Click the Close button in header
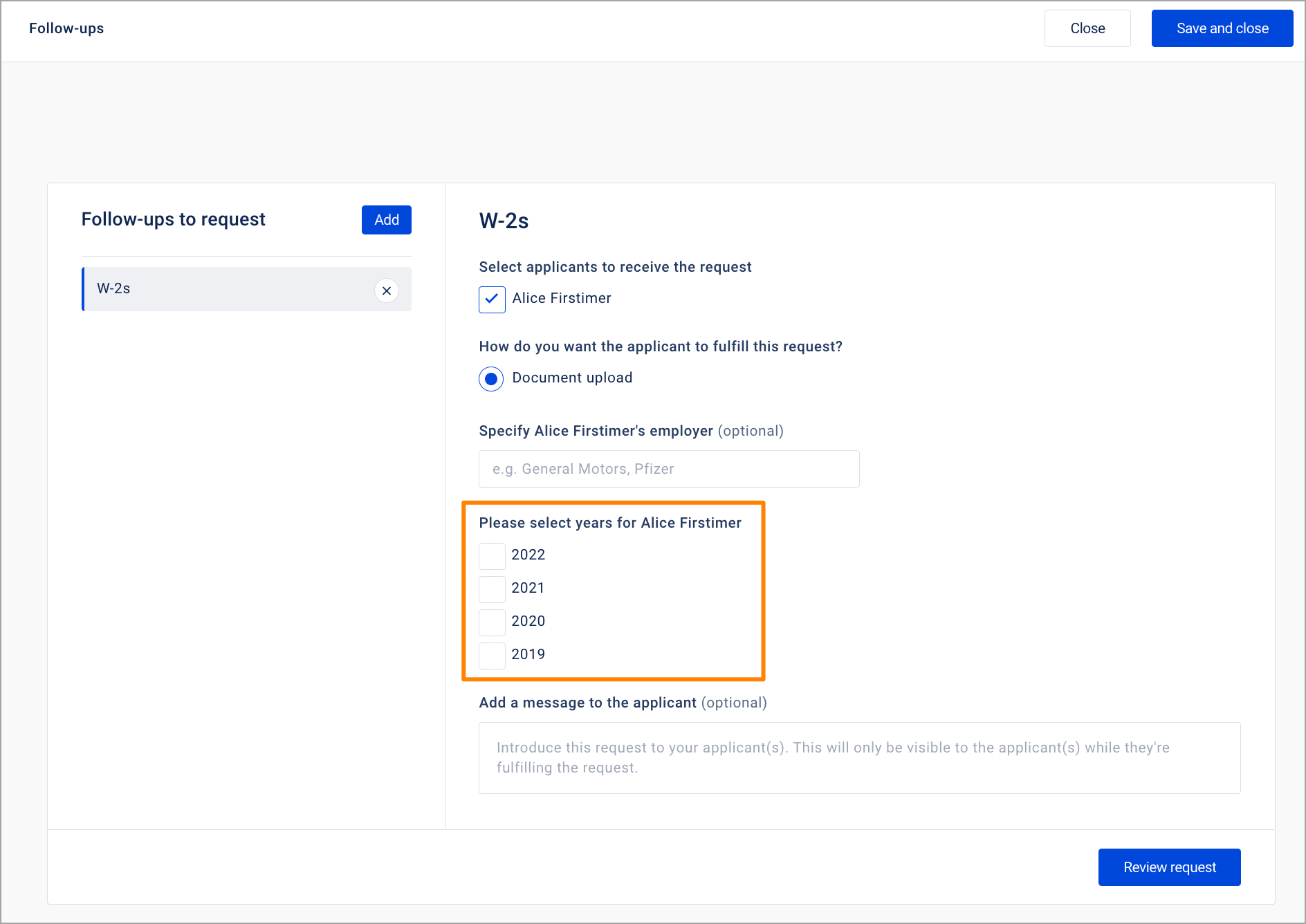 click(1087, 28)
